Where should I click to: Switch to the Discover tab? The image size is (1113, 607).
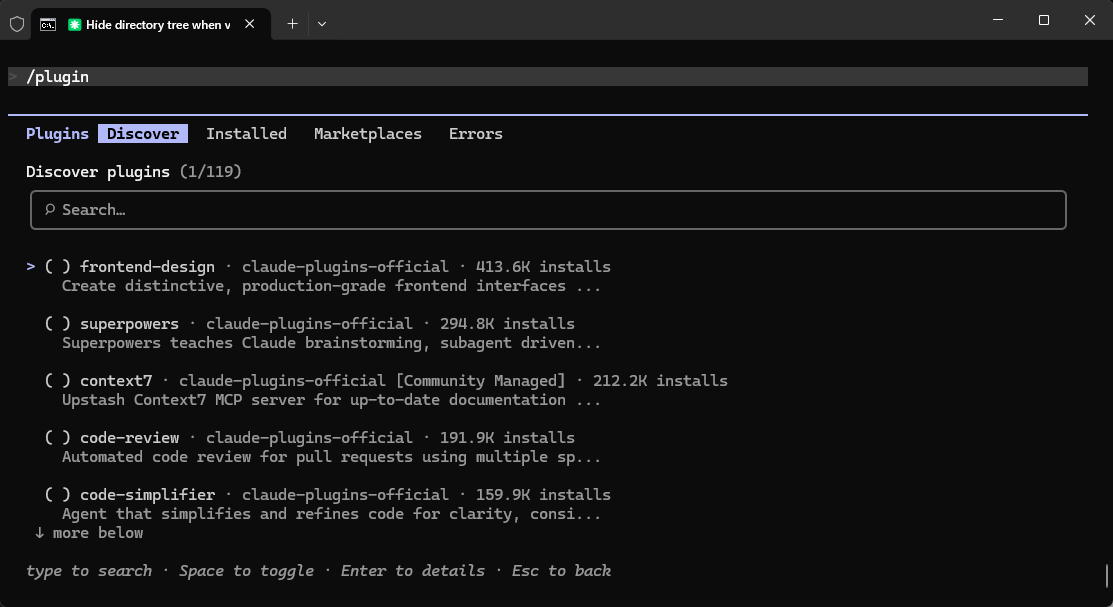tap(143, 133)
